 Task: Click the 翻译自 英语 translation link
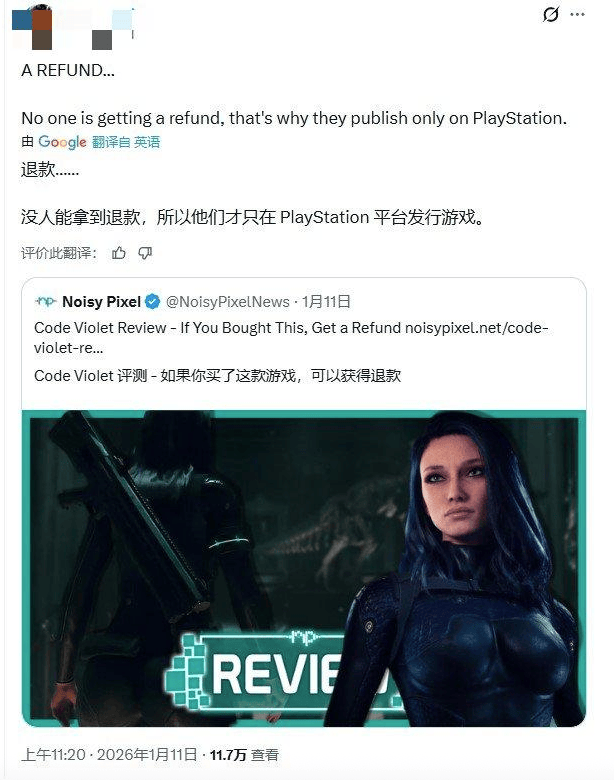(126, 142)
